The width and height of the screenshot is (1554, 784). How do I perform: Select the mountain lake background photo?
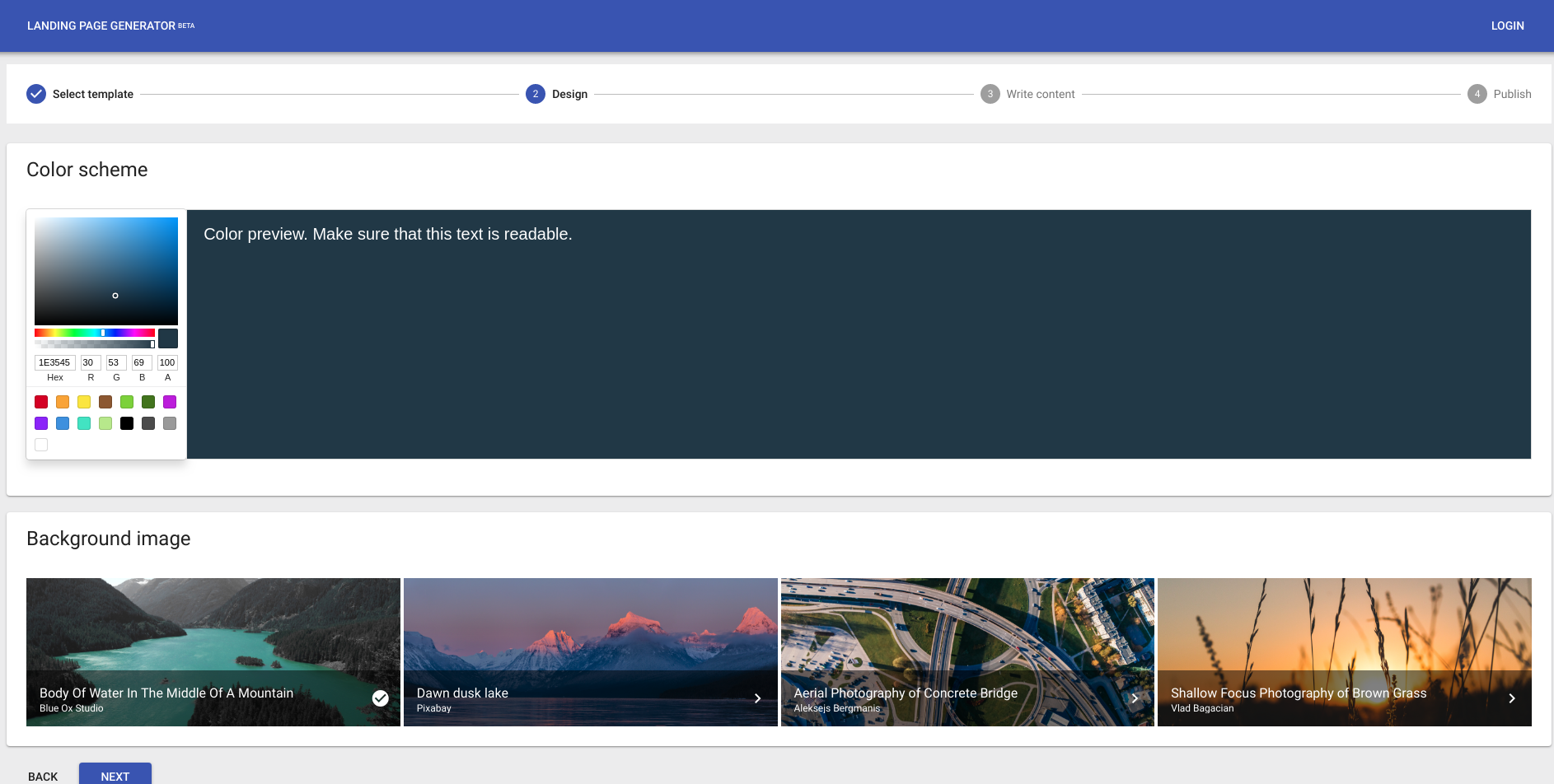click(x=213, y=652)
